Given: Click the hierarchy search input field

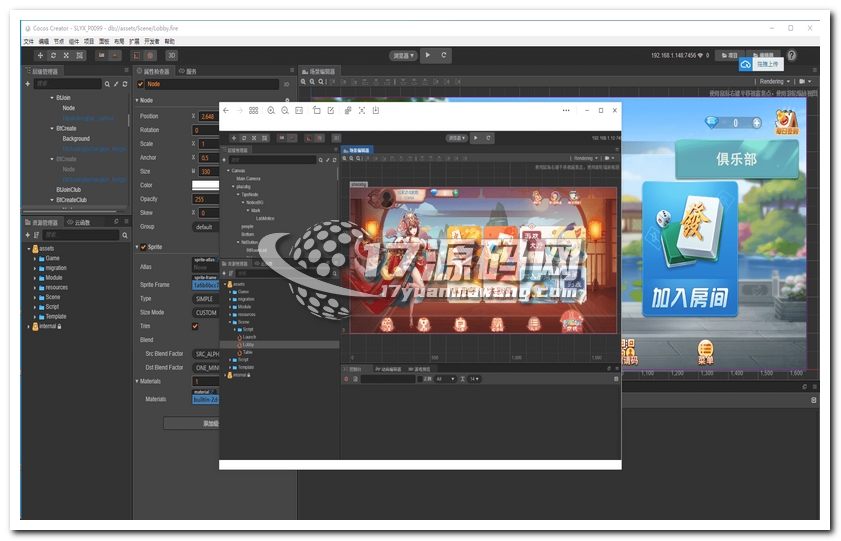Looking at the screenshot, I should [x=68, y=84].
